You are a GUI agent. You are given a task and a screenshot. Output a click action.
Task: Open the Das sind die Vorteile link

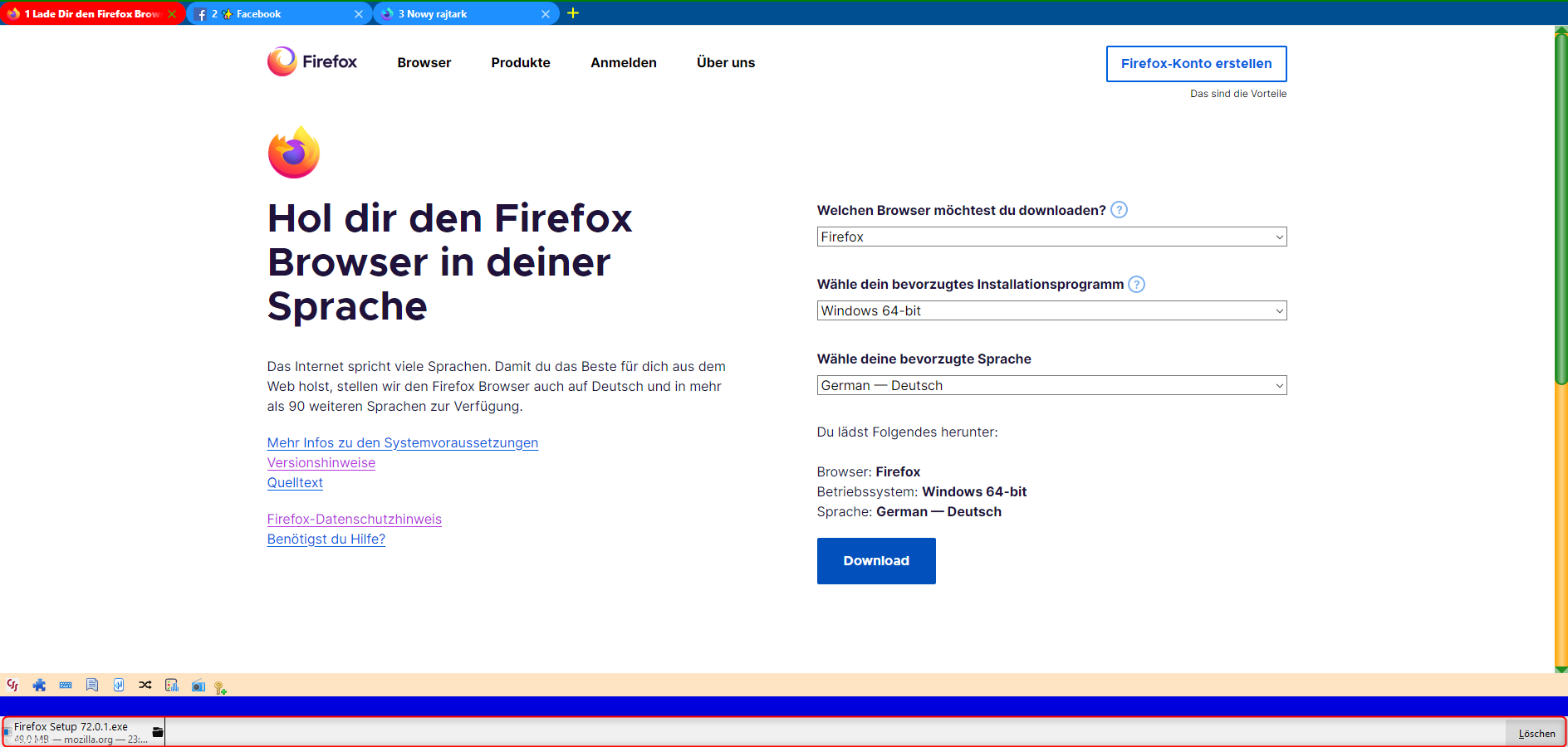(1238, 94)
